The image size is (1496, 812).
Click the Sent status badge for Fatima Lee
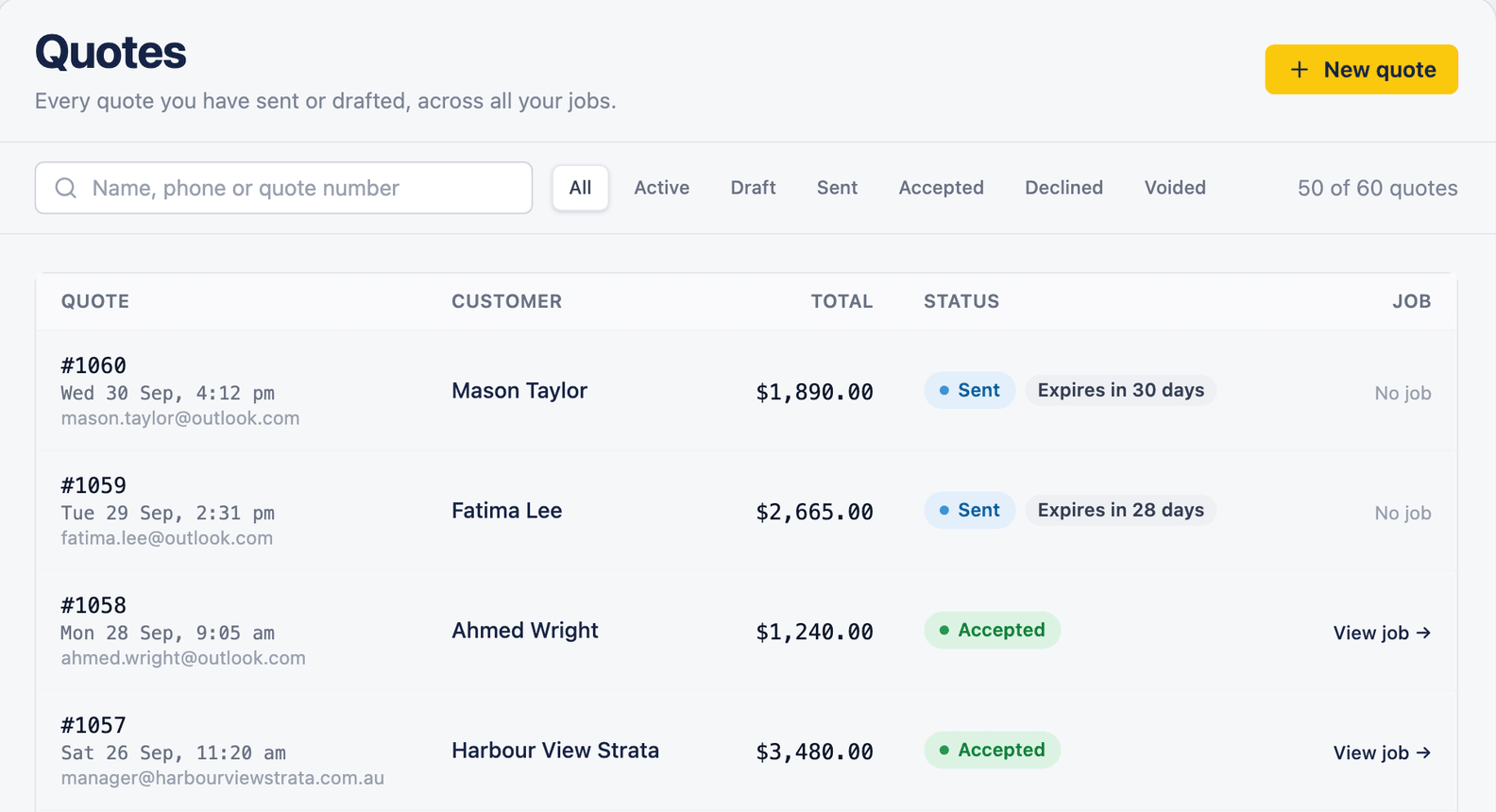click(x=969, y=510)
